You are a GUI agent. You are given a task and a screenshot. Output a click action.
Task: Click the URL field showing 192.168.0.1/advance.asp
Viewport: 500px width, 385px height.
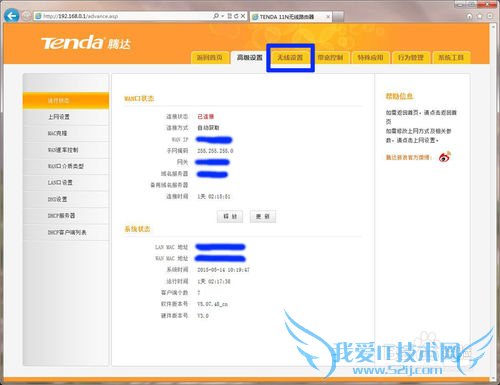(123, 16)
